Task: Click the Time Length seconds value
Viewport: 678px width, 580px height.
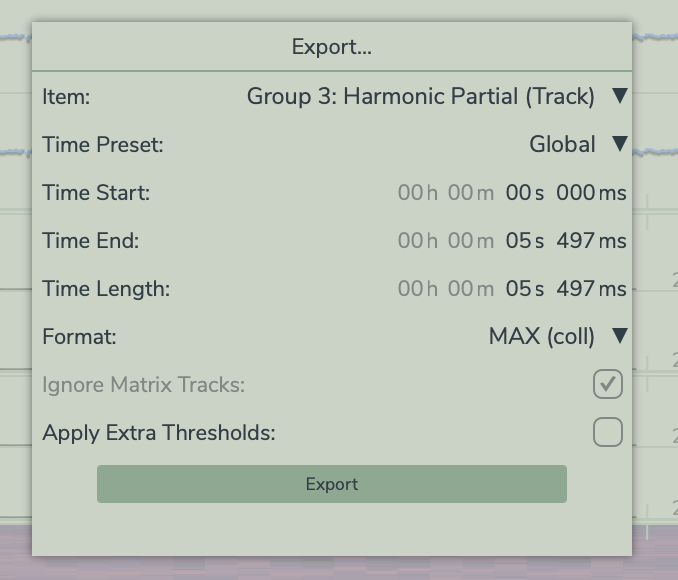Action: coord(524,288)
